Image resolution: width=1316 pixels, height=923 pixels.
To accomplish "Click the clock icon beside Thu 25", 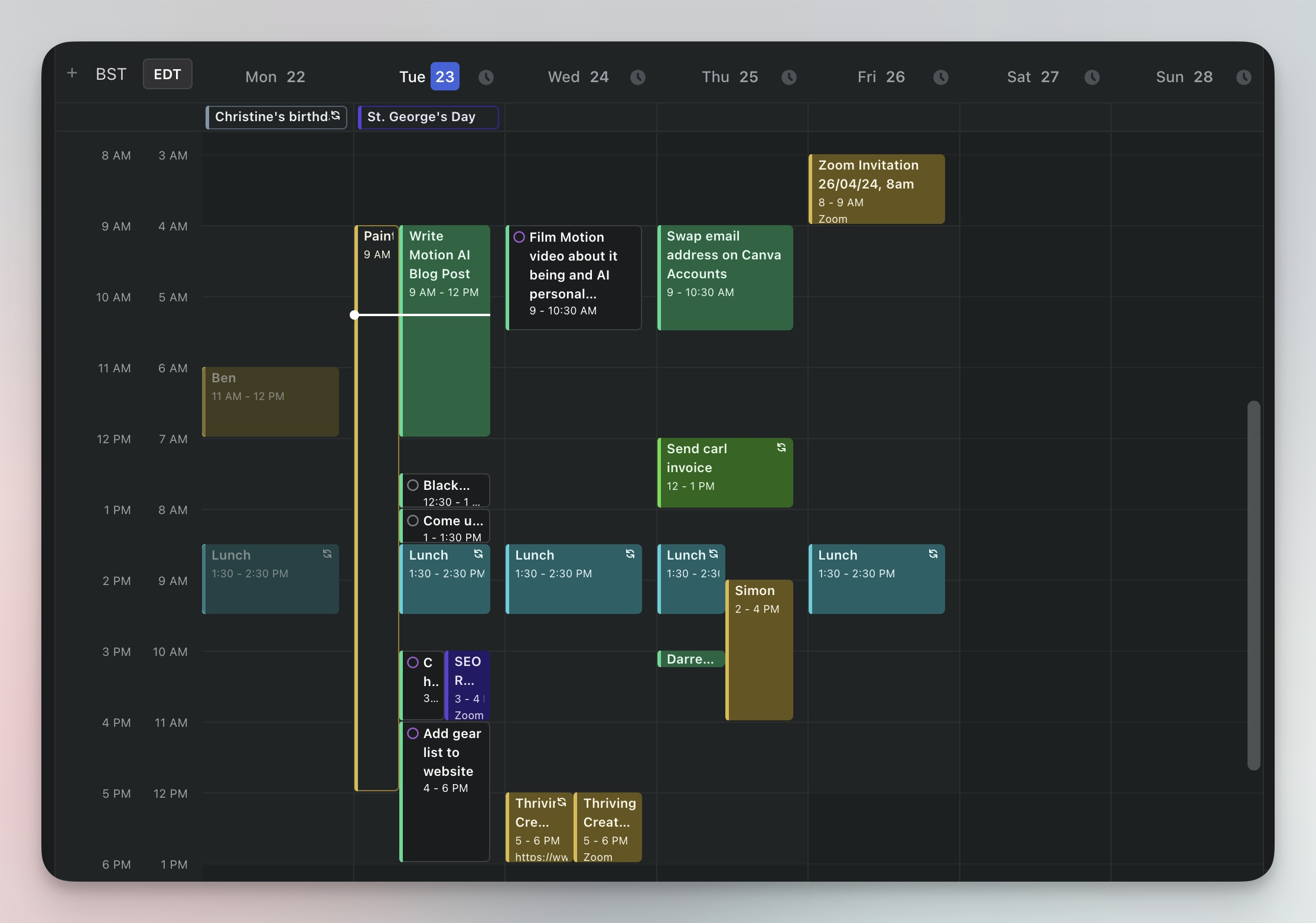I will [x=790, y=77].
